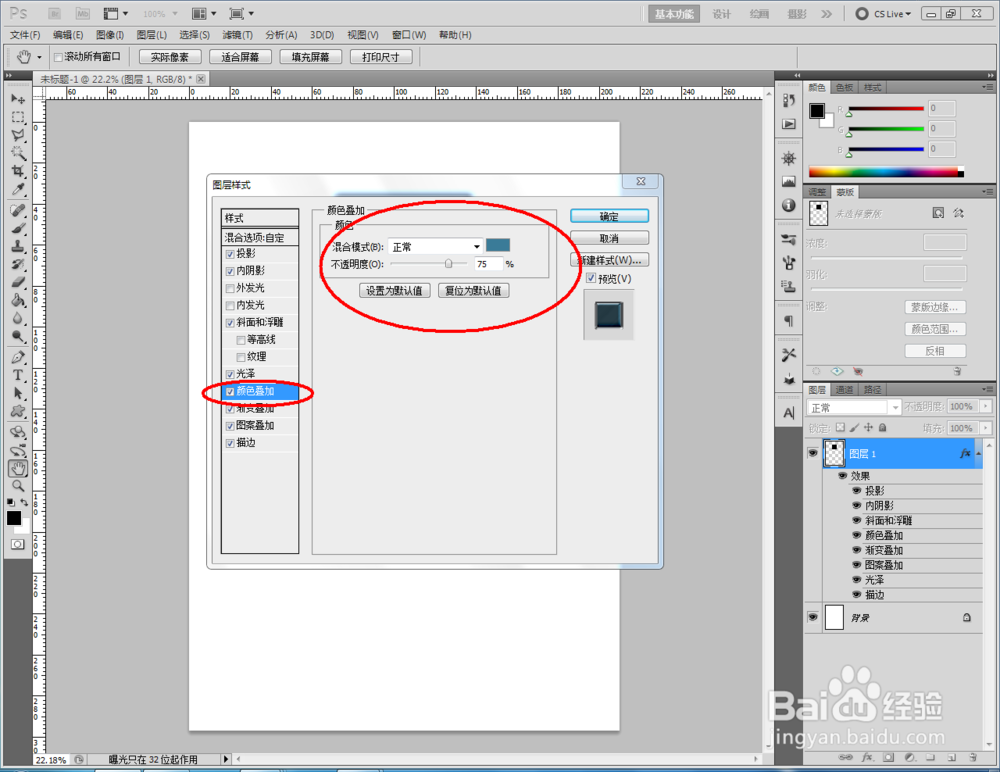Select the Pen tool
Image resolution: width=1000 pixels, height=772 pixels.
pyautogui.click(x=18, y=357)
